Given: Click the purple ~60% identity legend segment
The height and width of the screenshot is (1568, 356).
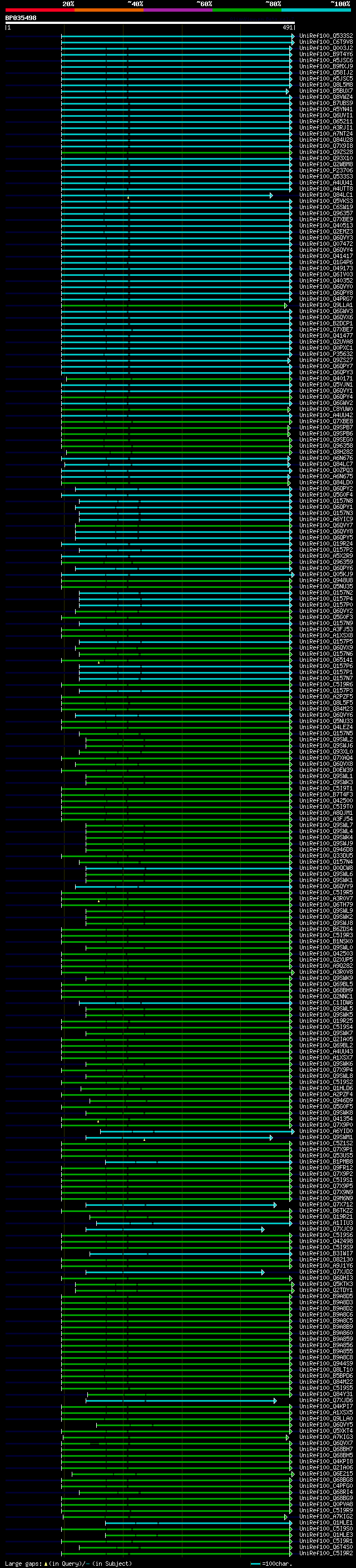Looking at the screenshot, I should click(x=179, y=10).
